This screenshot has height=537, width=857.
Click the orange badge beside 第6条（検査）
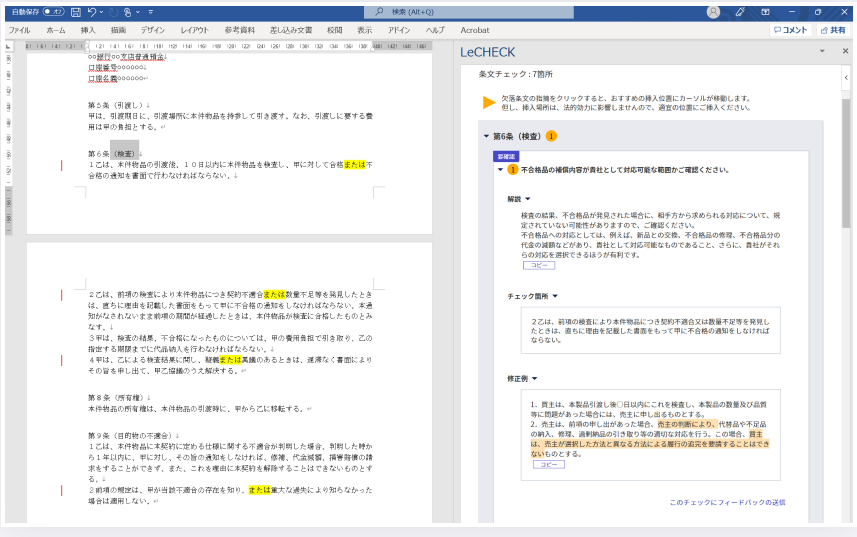551,136
